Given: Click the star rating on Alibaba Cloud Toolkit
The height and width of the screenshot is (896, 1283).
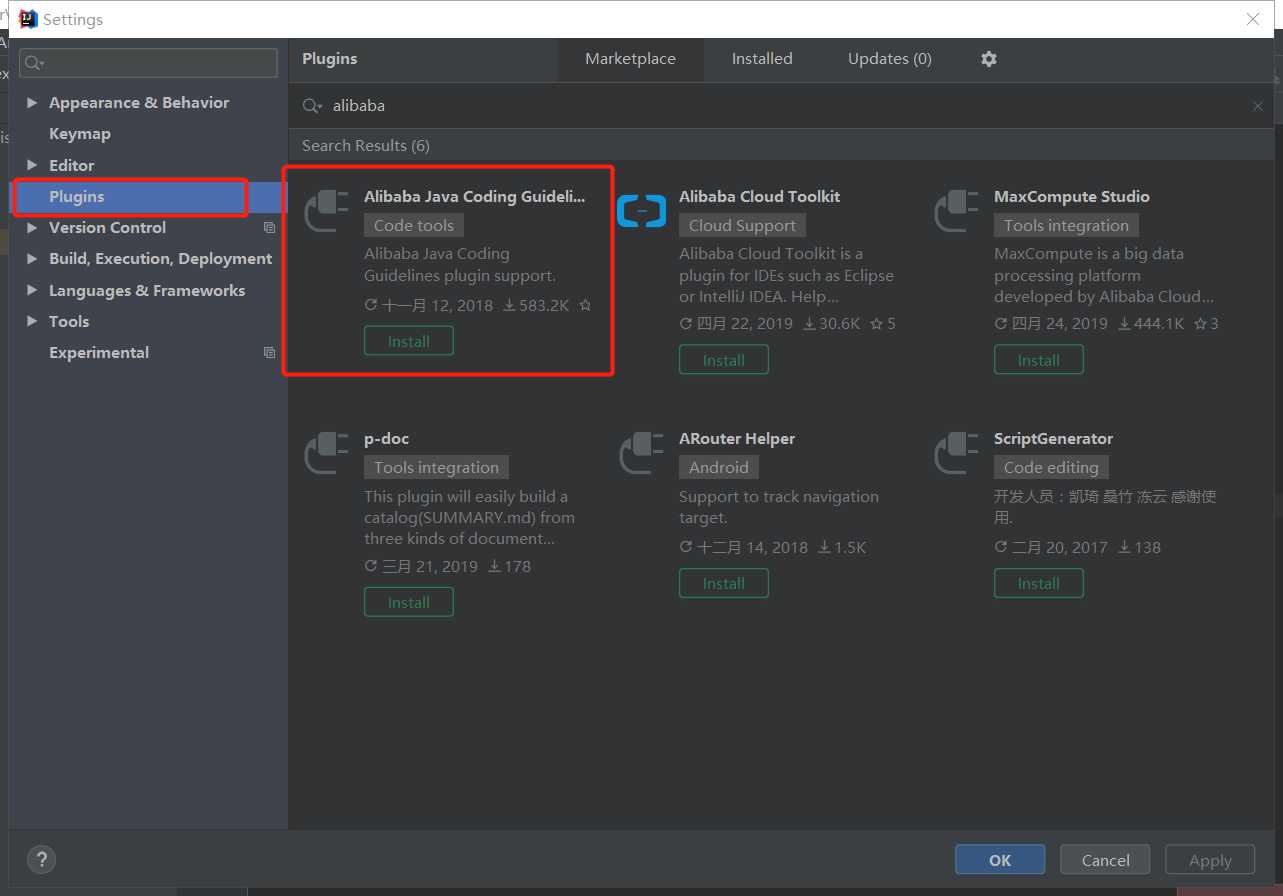Looking at the screenshot, I should 883,324.
